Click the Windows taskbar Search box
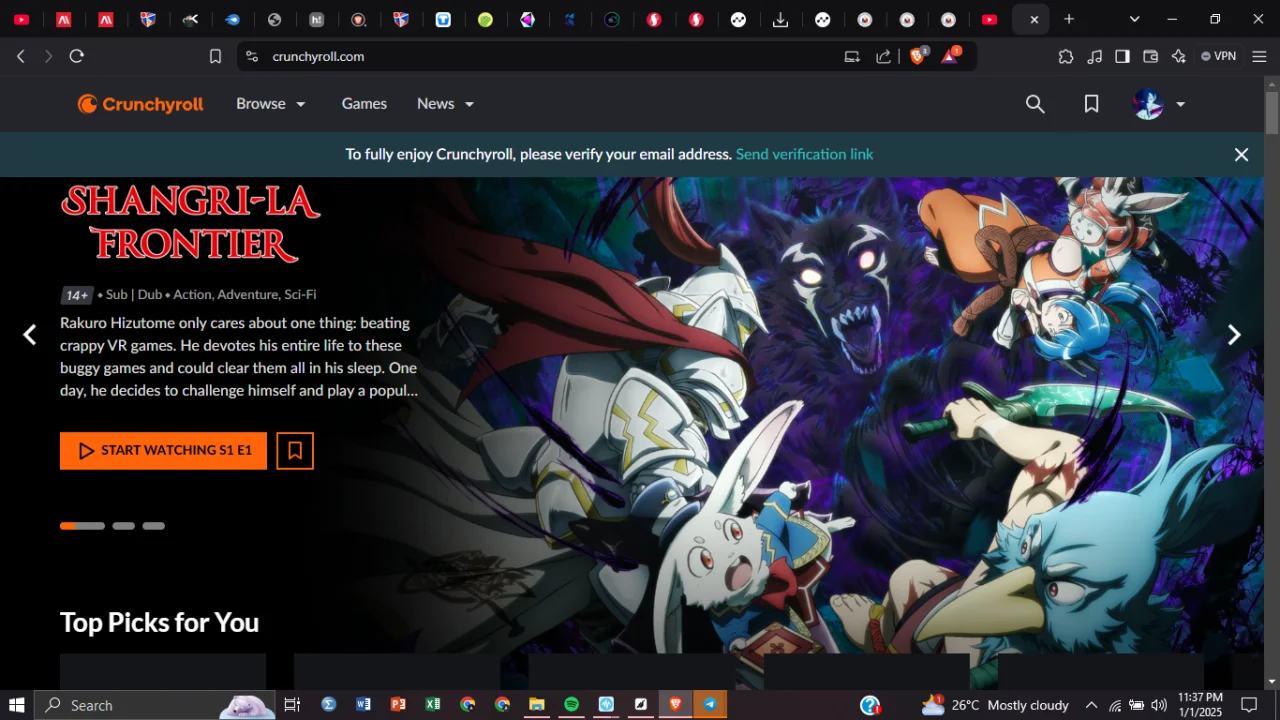Screen dimensions: 1280x720 point(157,705)
